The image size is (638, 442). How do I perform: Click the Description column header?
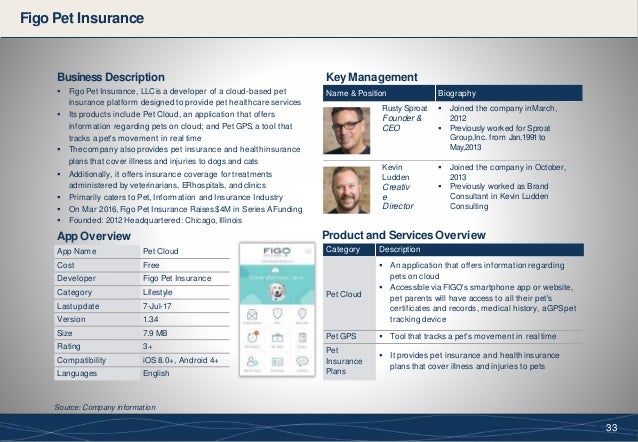(x=480, y=249)
